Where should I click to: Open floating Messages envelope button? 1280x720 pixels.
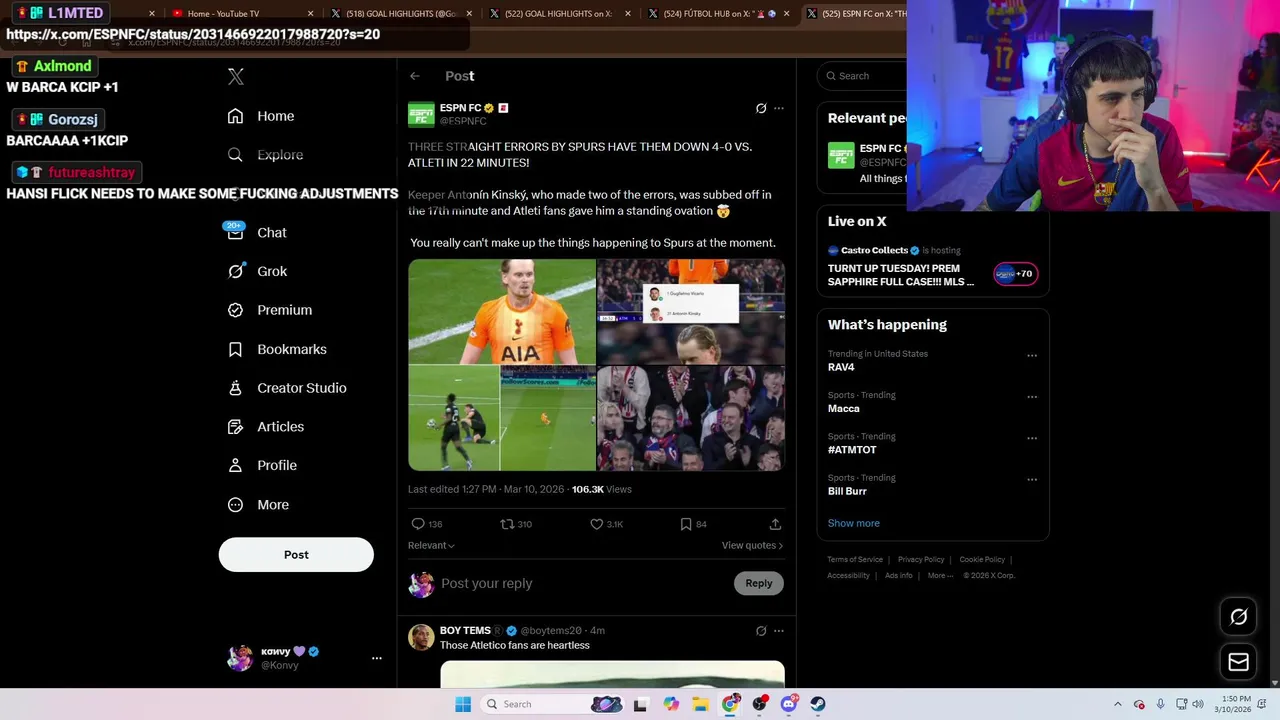[x=1239, y=662]
